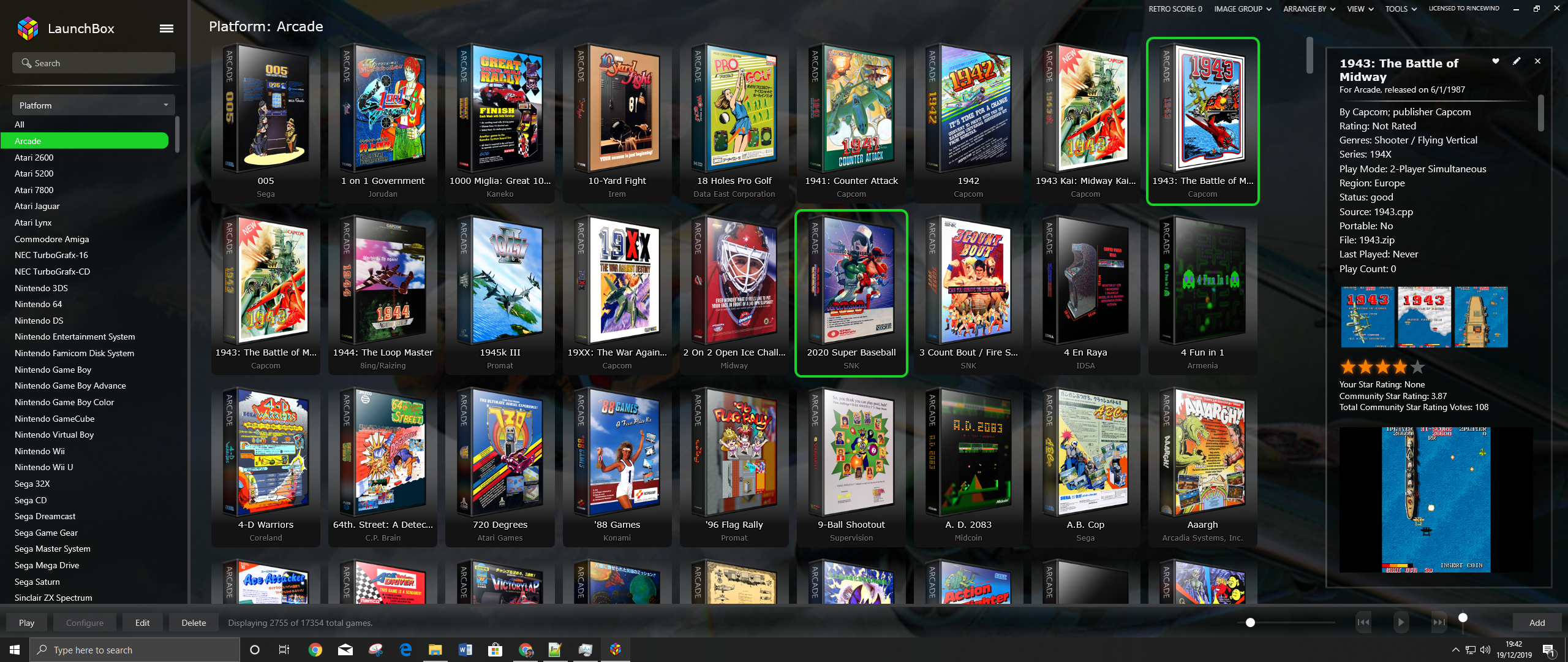Open the aircraft carrier screenshot thumbnail
Screen dimensions: 1568x662
(1481, 317)
